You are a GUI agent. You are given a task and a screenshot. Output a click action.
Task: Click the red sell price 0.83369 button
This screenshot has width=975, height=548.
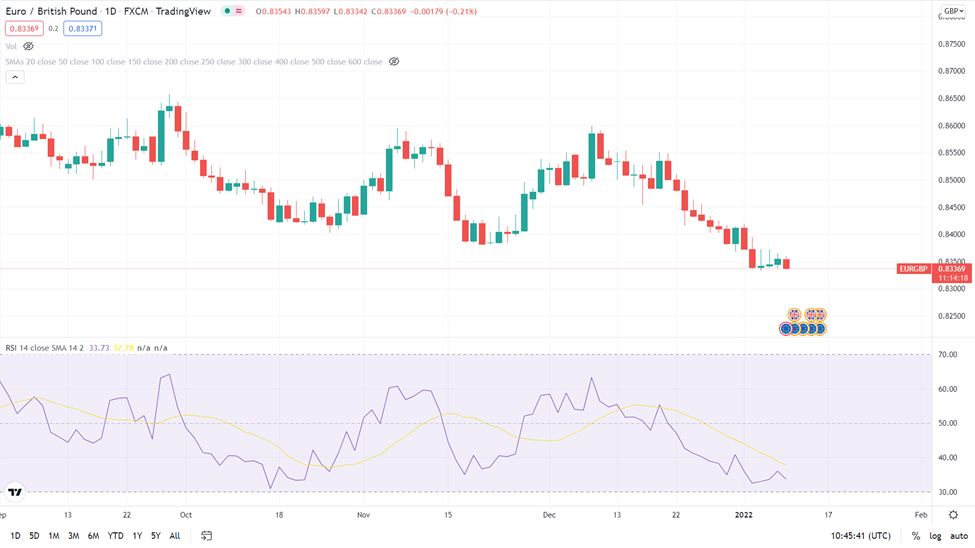24,29
